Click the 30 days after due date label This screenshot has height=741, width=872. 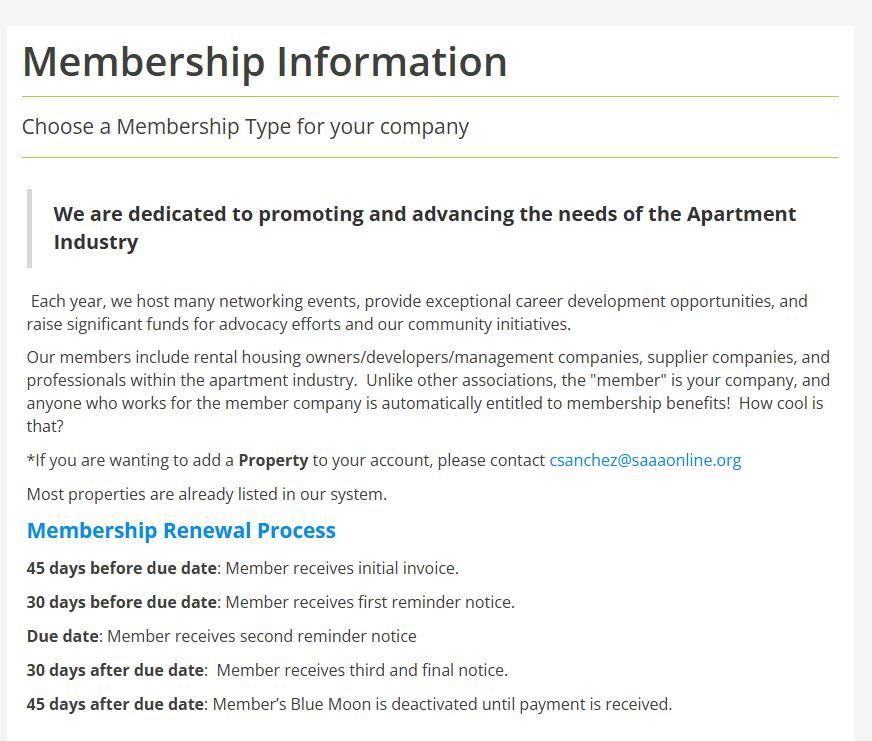(x=115, y=670)
